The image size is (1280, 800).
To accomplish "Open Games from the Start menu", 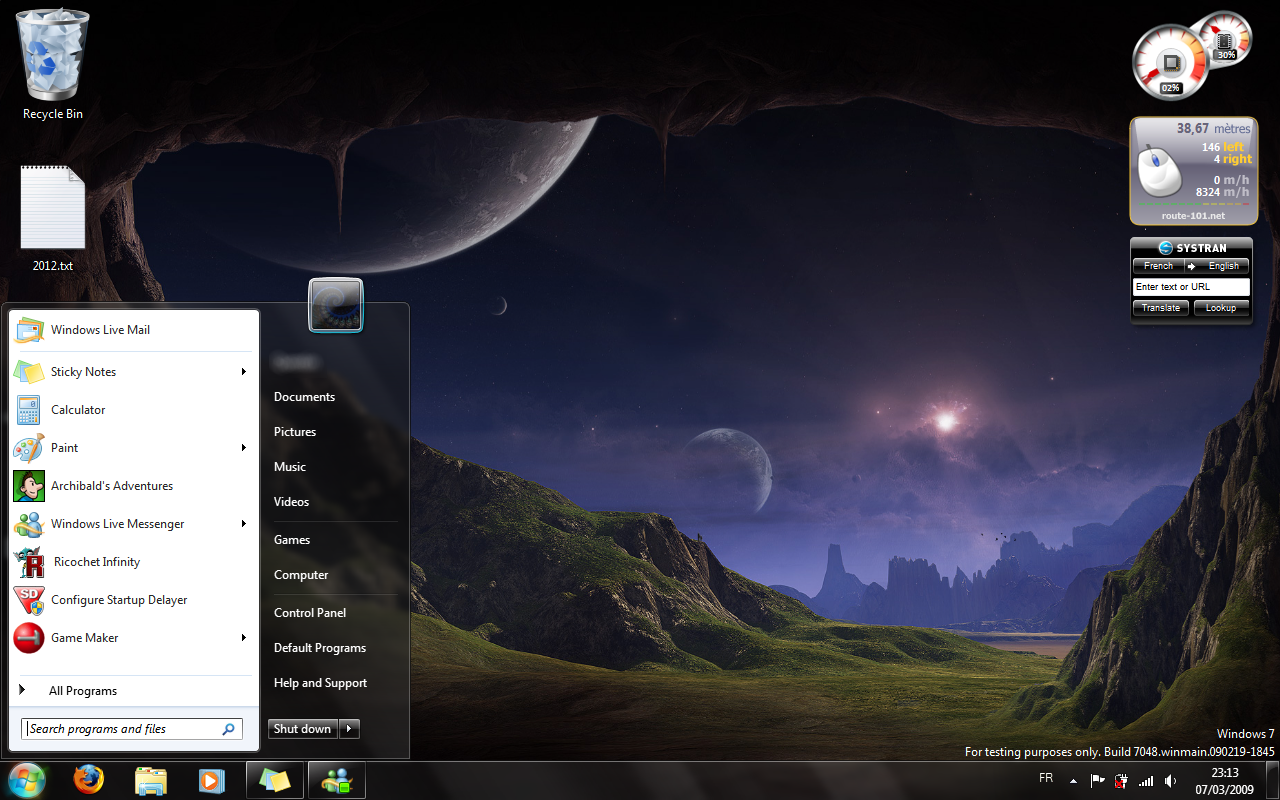I will pyautogui.click(x=292, y=540).
